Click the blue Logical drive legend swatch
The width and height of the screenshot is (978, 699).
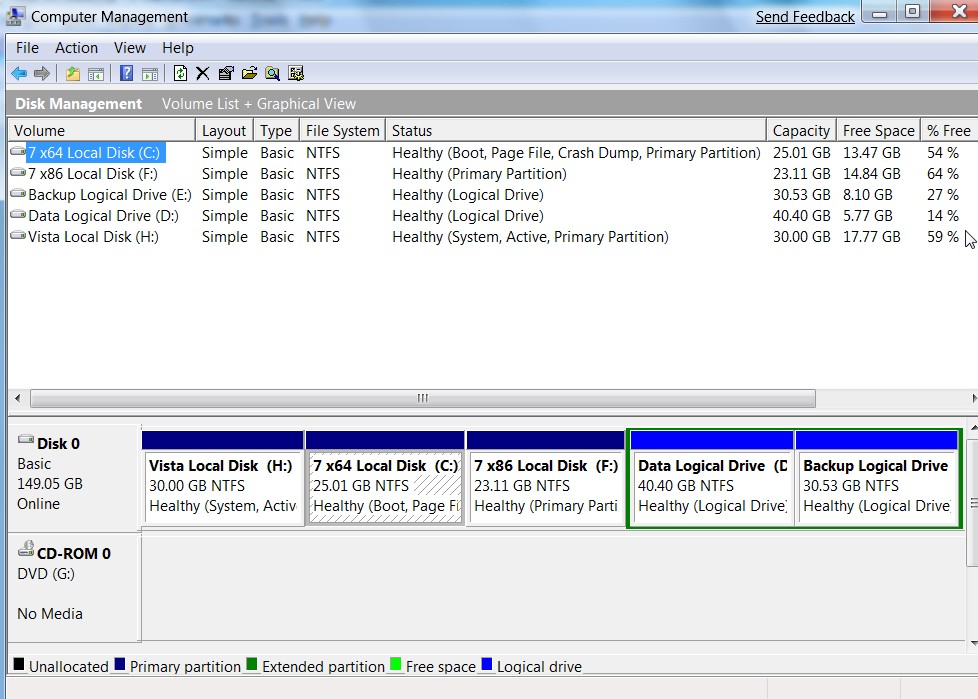[x=487, y=663]
